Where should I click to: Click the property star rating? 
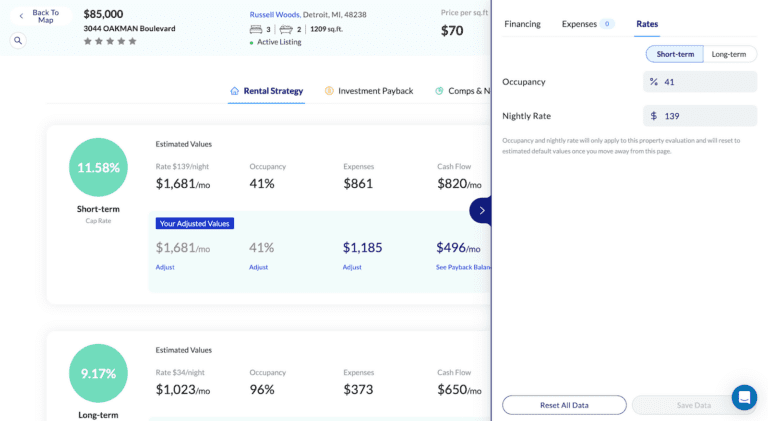point(110,41)
